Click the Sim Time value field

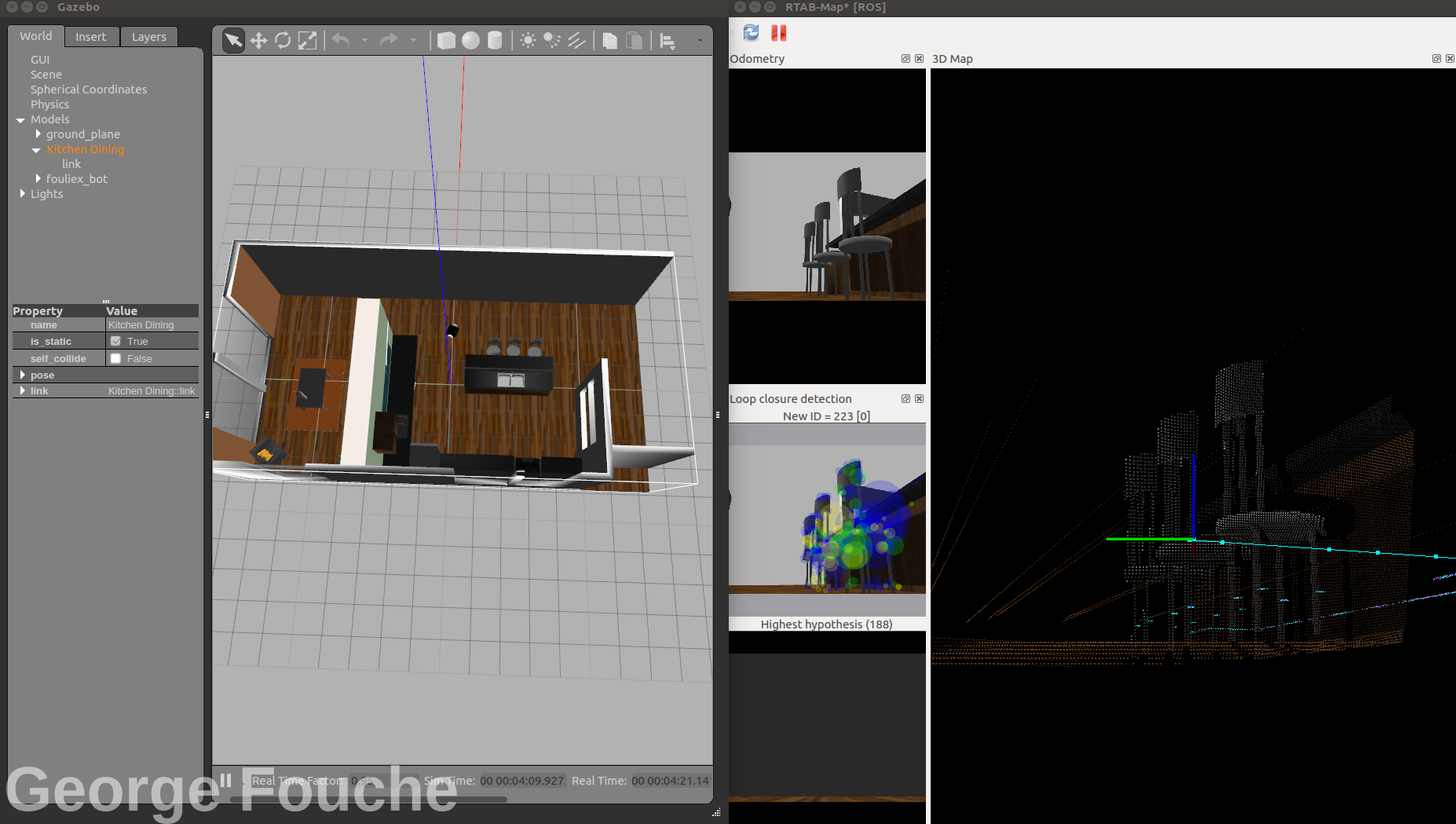[522, 781]
